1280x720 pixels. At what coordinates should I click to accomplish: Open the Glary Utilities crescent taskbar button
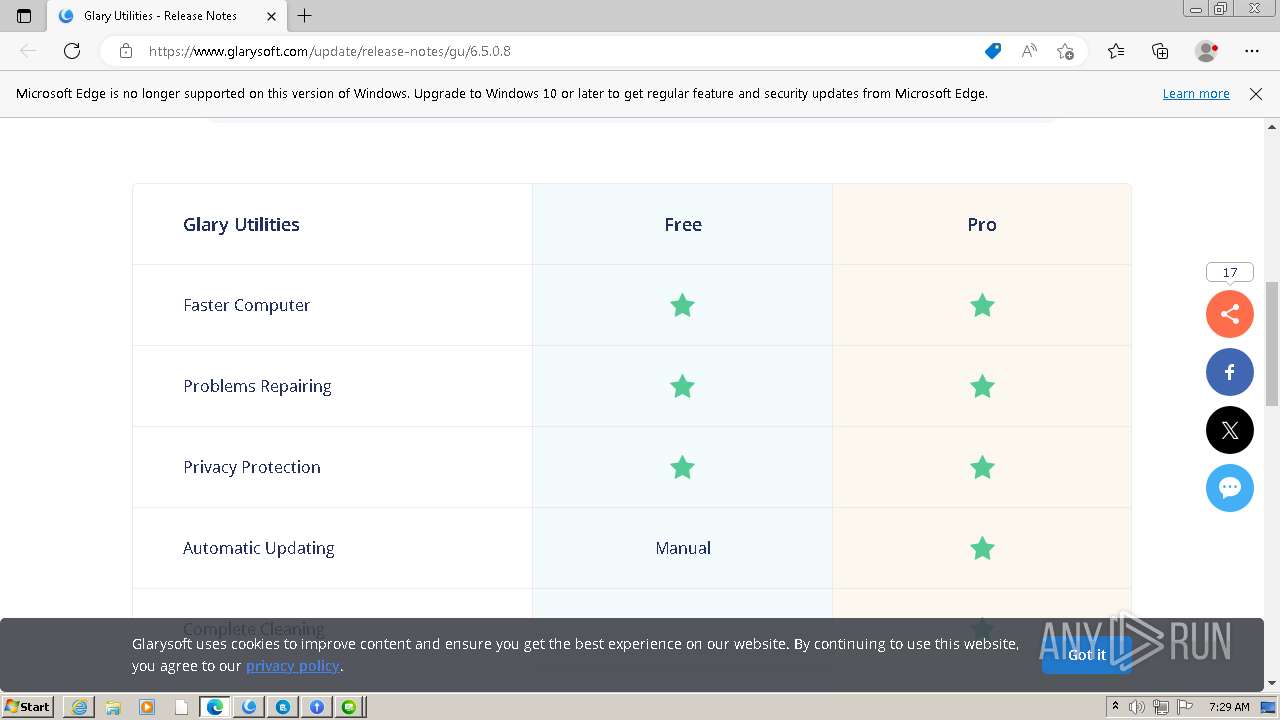249,707
